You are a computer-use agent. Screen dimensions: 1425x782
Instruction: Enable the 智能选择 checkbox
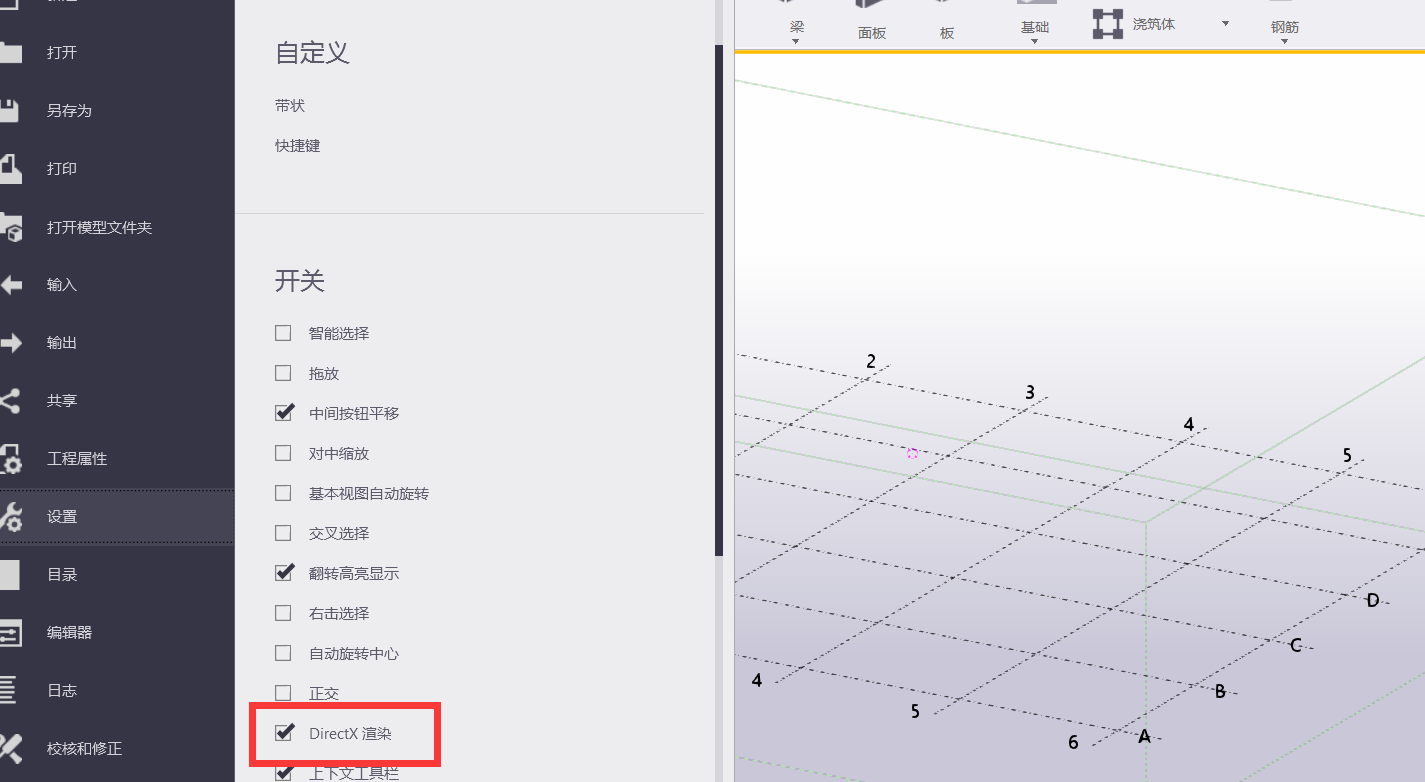pos(283,333)
